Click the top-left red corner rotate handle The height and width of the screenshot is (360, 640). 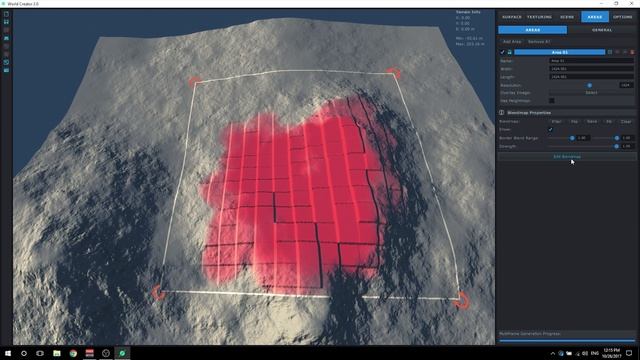tap(195, 81)
